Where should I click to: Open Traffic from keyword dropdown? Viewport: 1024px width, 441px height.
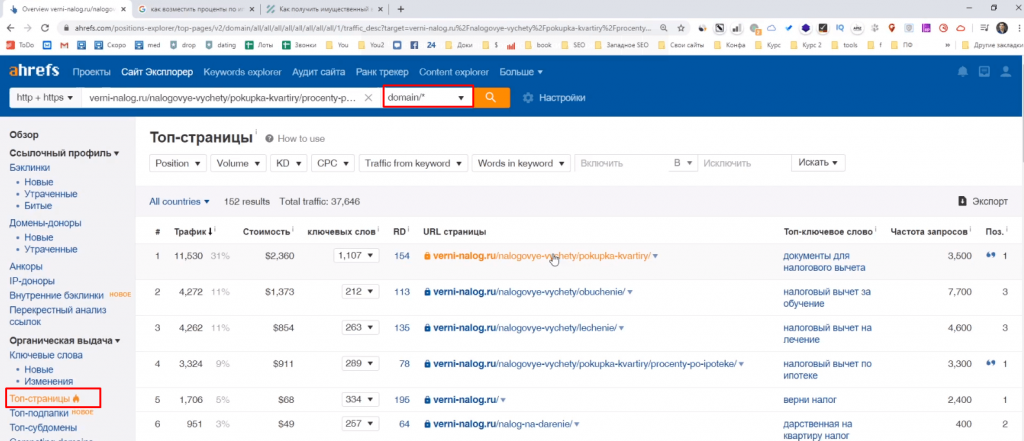coord(413,163)
